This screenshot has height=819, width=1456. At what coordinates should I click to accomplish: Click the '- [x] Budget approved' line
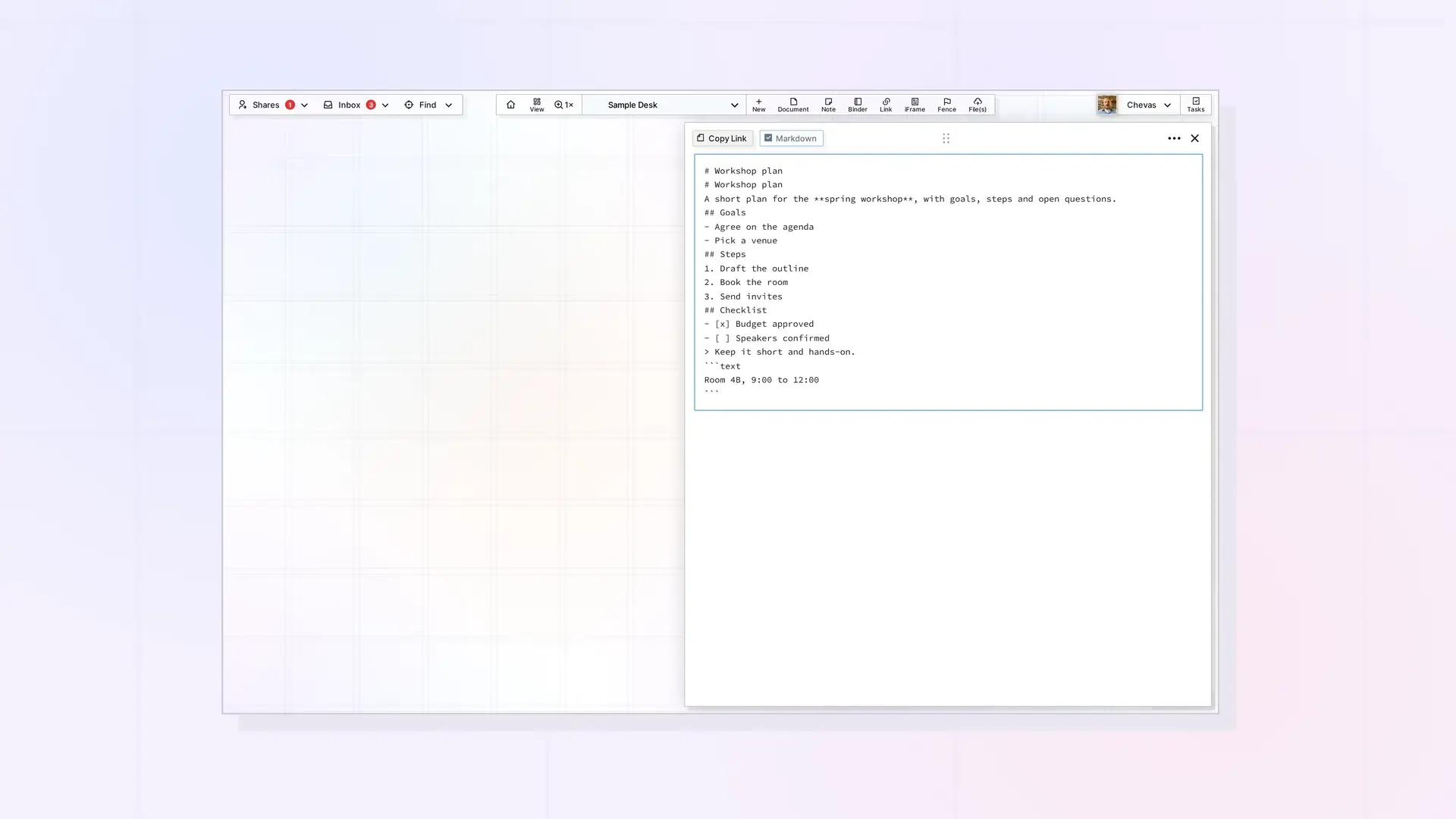coord(758,324)
